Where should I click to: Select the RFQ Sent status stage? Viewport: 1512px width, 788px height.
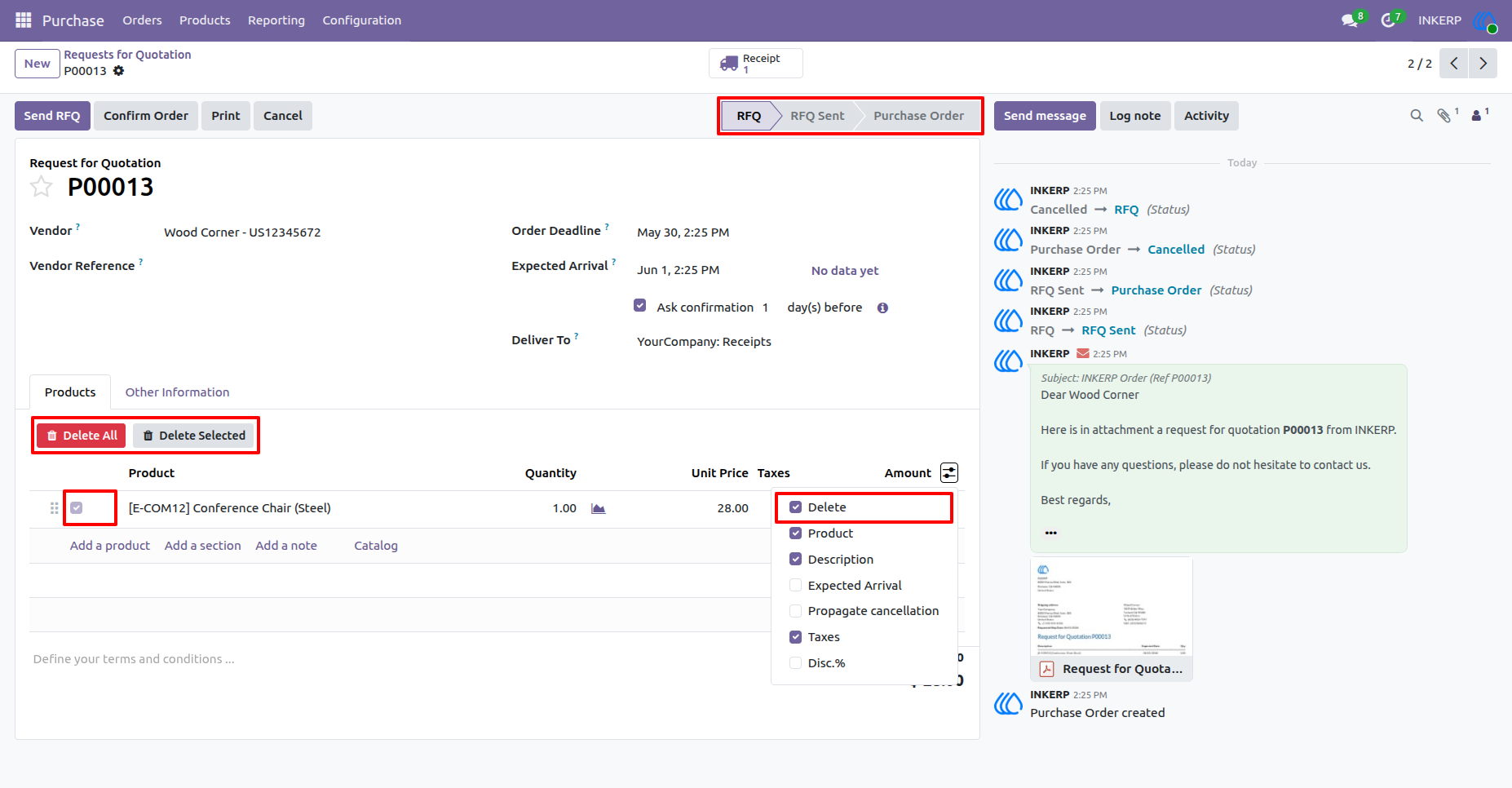(817, 116)
